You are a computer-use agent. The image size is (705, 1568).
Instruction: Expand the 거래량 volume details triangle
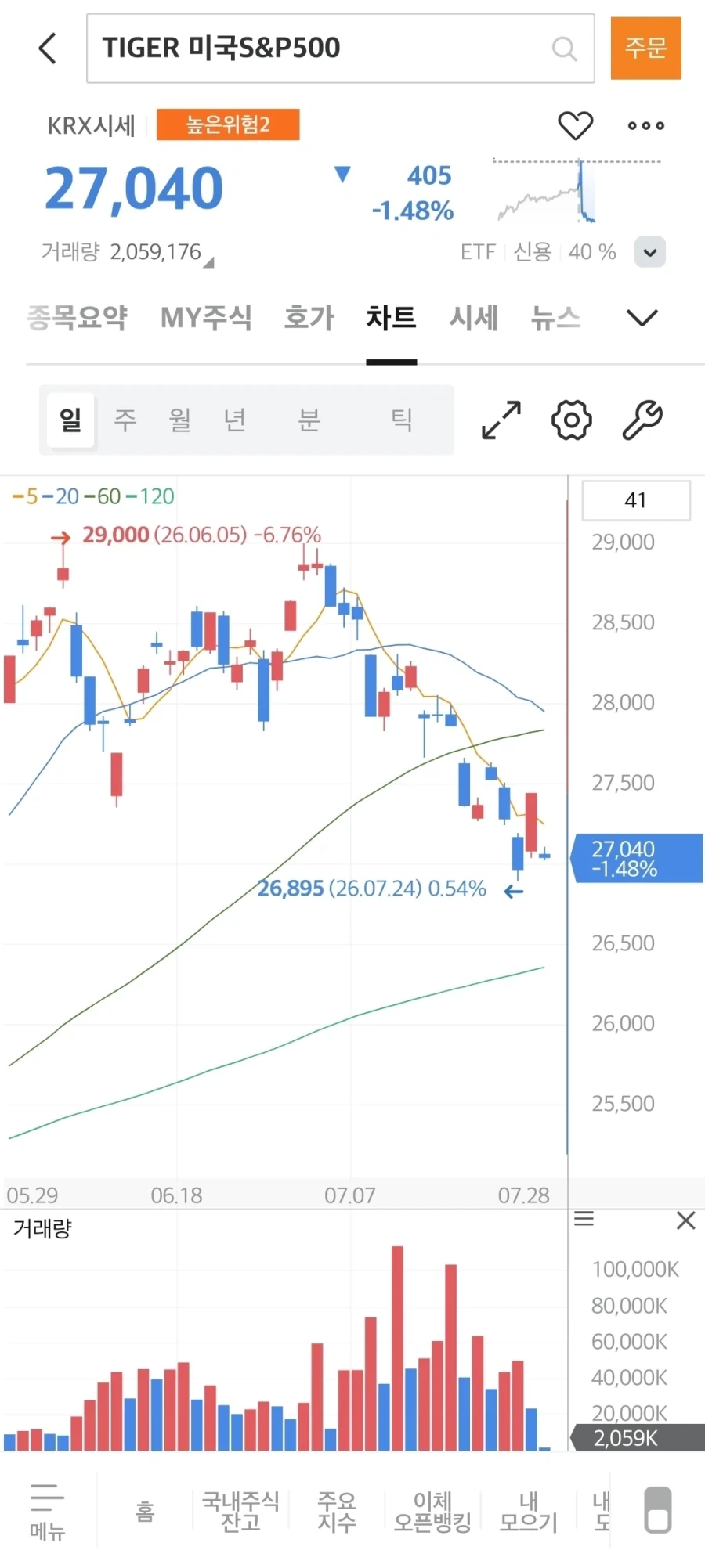click(x=208, y=264)
